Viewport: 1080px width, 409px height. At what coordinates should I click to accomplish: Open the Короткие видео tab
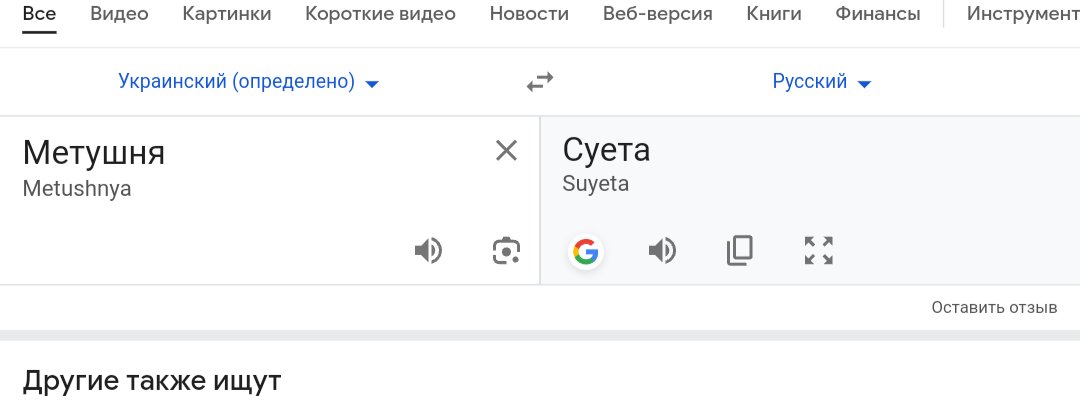pyautogui.click(x=380, y=14)
